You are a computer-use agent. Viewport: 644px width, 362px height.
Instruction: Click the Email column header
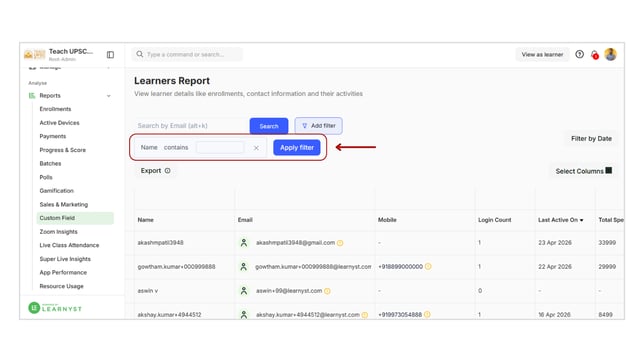(x=245, y=220)
